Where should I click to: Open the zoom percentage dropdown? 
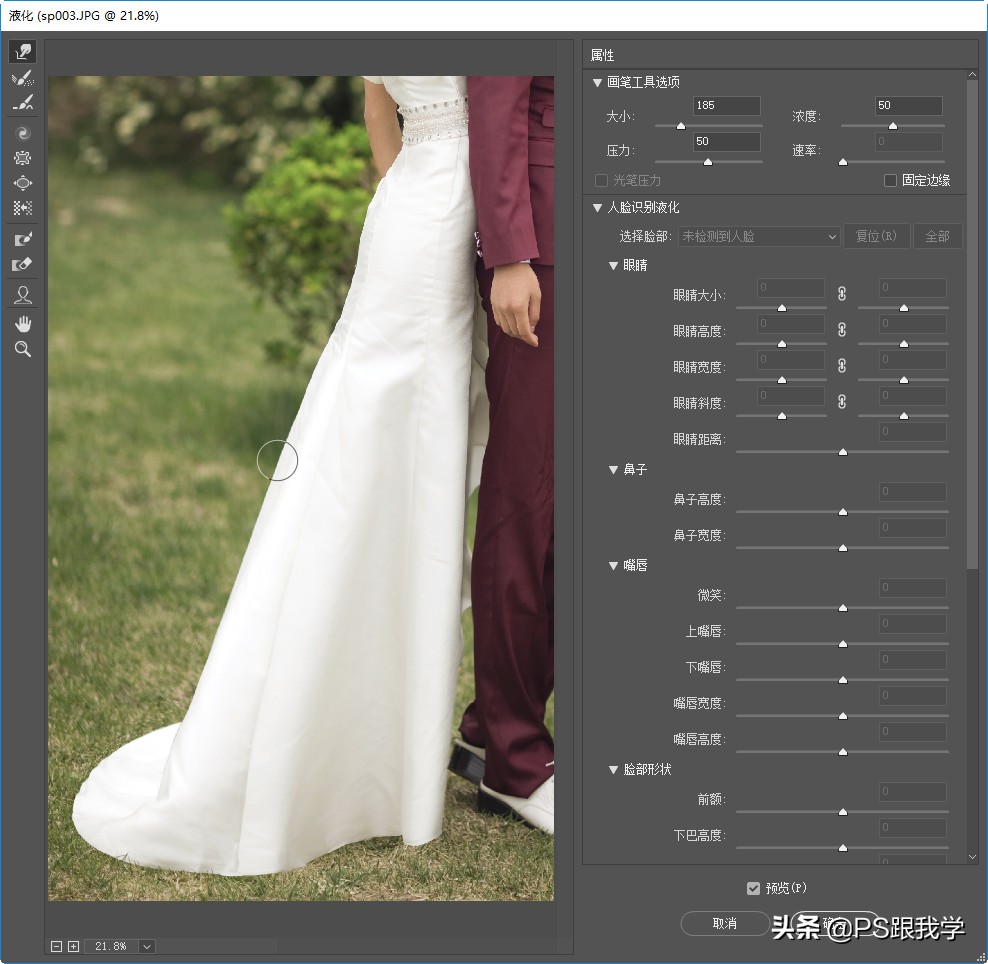pos(147,946)
